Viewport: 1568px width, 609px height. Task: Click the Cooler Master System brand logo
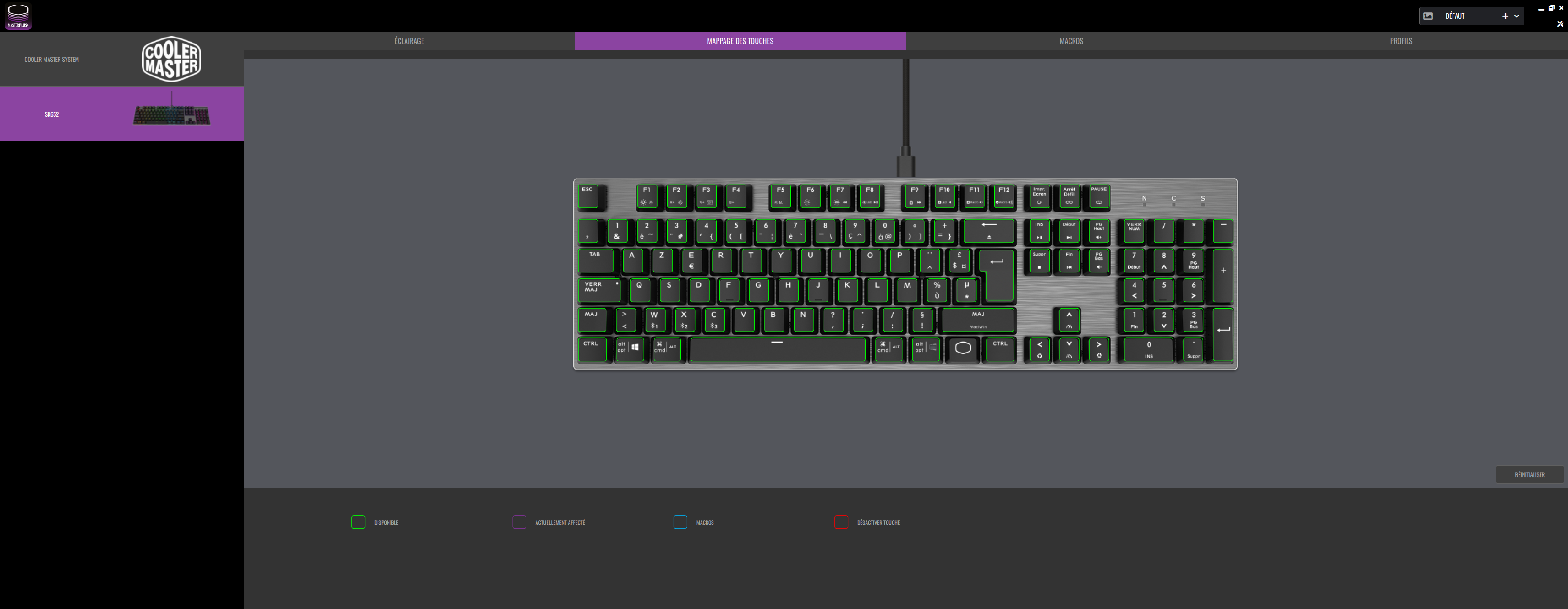point(171,59)
